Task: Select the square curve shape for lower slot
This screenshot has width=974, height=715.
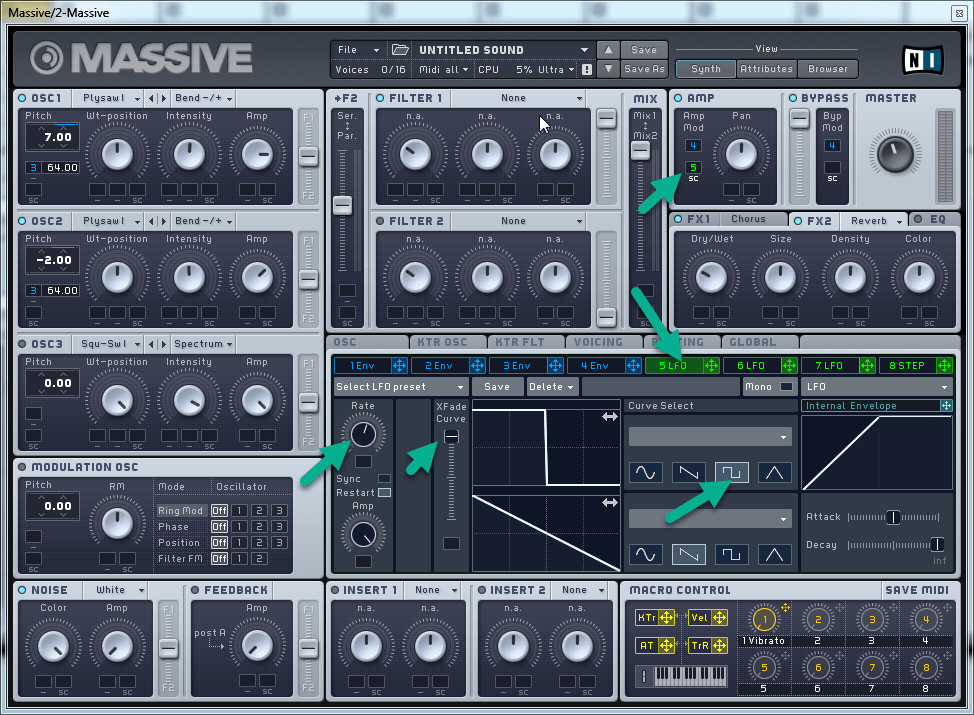Action: click(x=732, y=552)
